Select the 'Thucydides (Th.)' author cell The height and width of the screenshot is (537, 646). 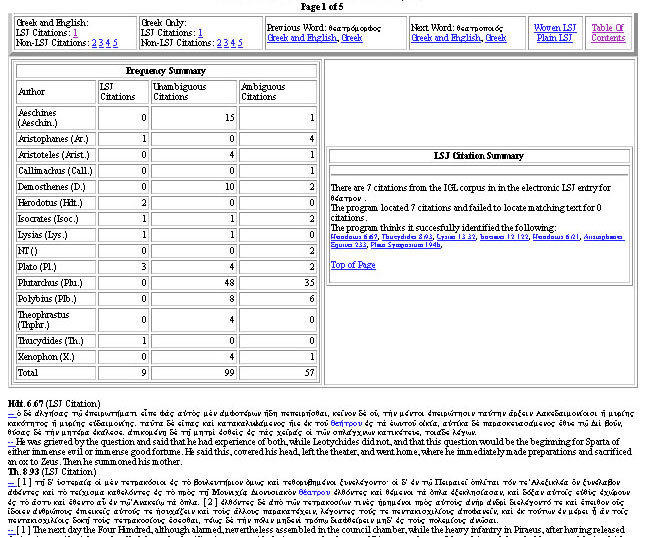(56, 341)
